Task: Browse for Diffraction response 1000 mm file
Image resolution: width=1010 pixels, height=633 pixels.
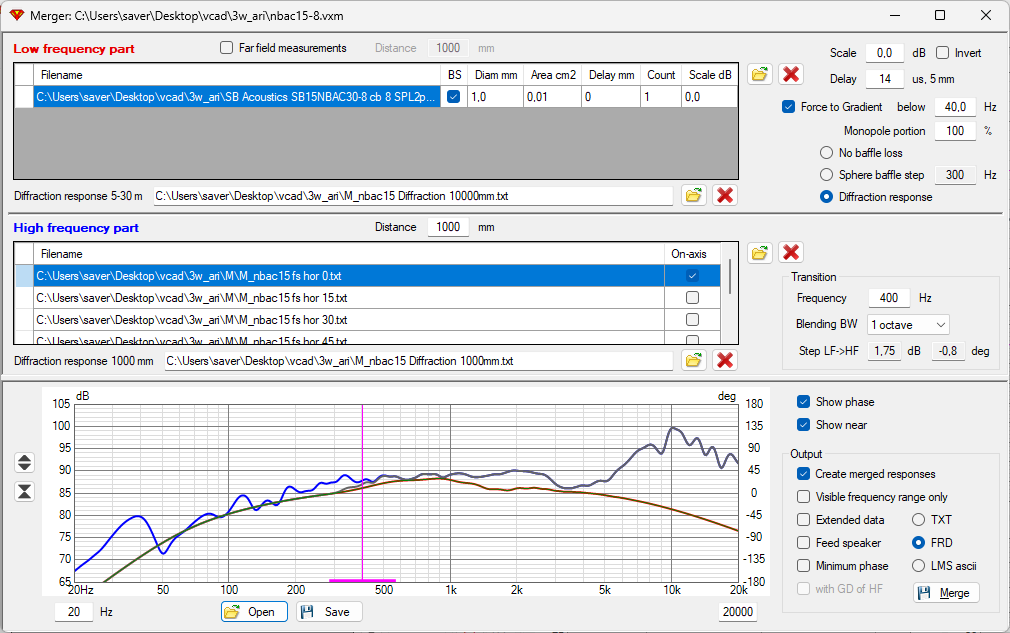Action: pos(693,360)
